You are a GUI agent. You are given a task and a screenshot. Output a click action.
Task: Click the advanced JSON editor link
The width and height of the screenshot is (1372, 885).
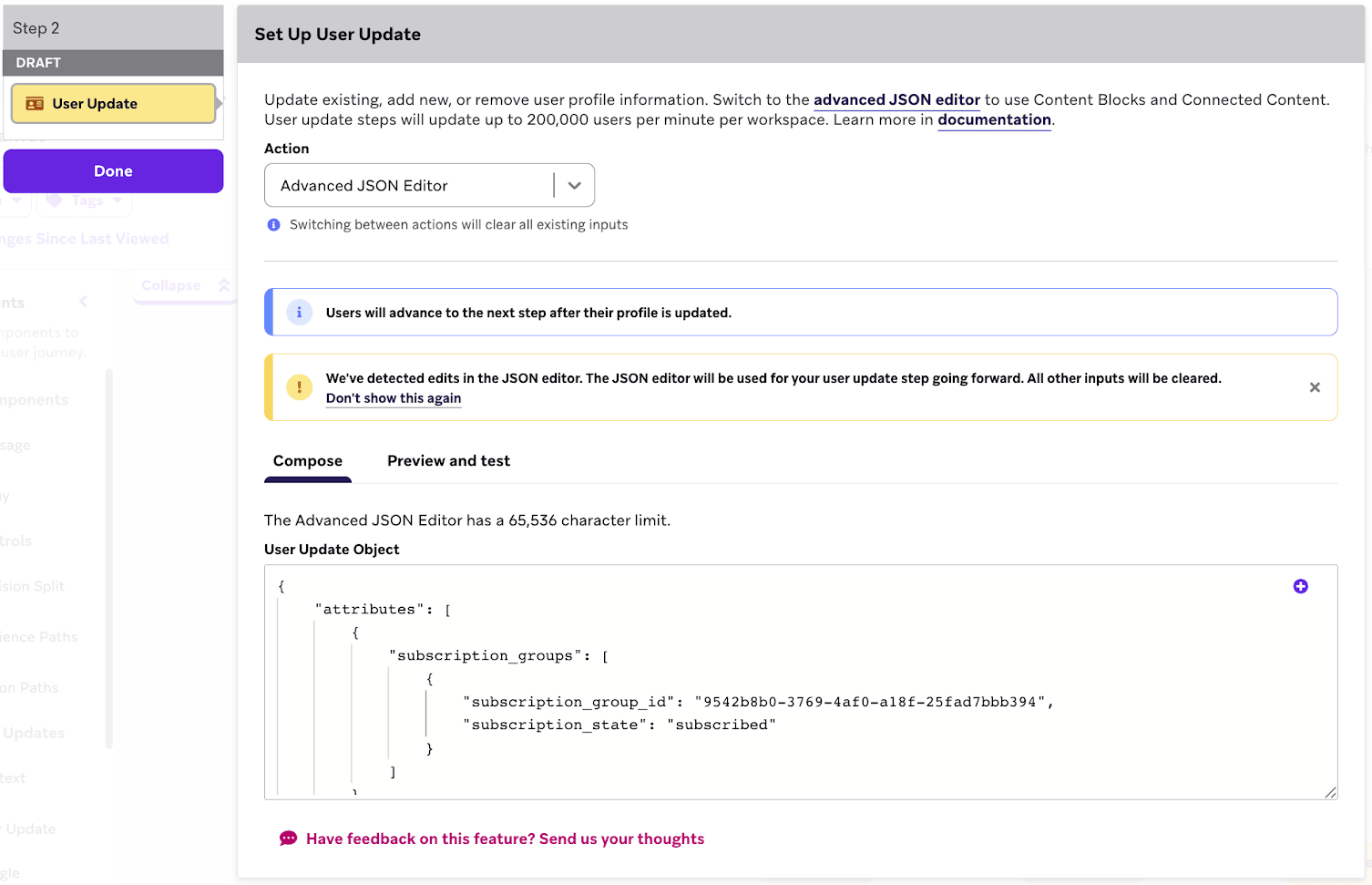coord(896,99)
